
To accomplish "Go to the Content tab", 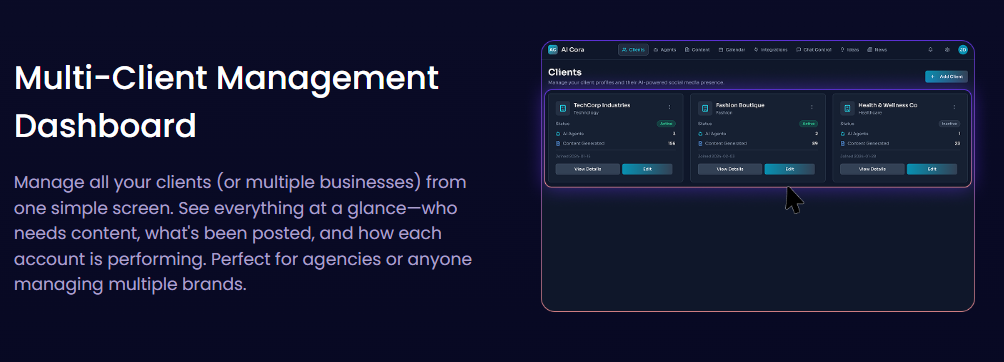I will pos(697,49).
